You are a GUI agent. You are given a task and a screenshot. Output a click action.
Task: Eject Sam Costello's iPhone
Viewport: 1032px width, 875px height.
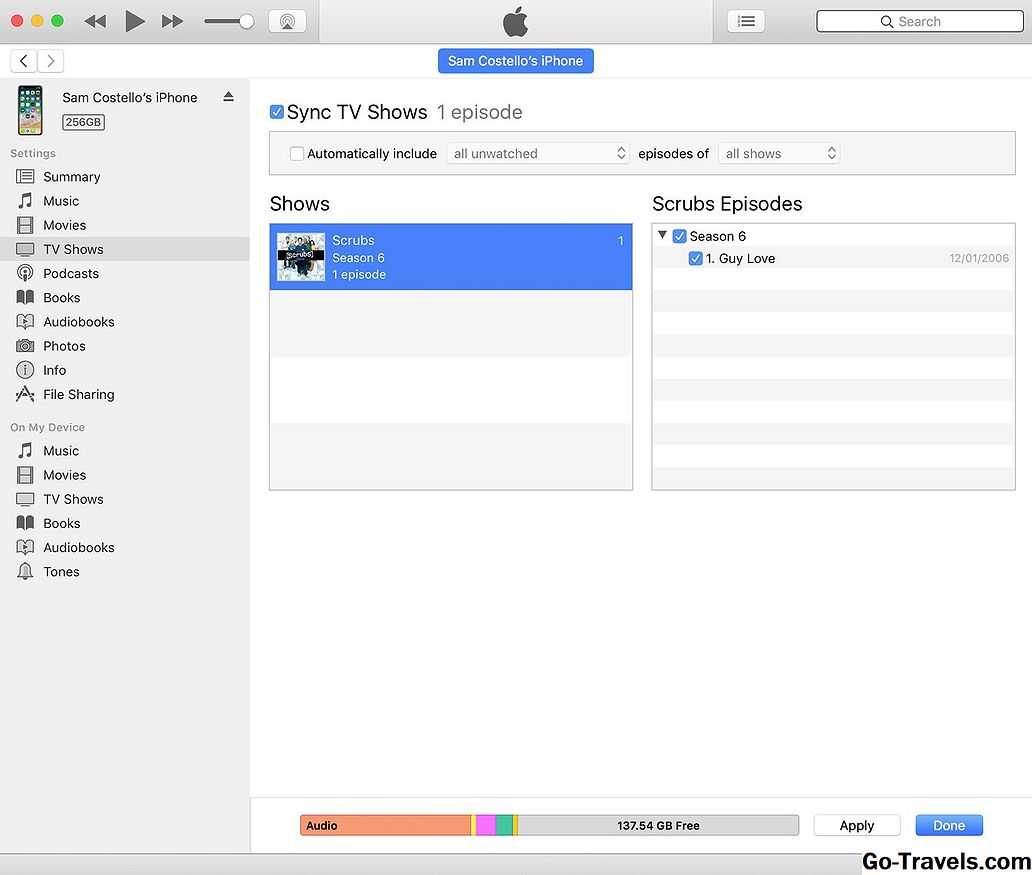(x=228, y=97)
